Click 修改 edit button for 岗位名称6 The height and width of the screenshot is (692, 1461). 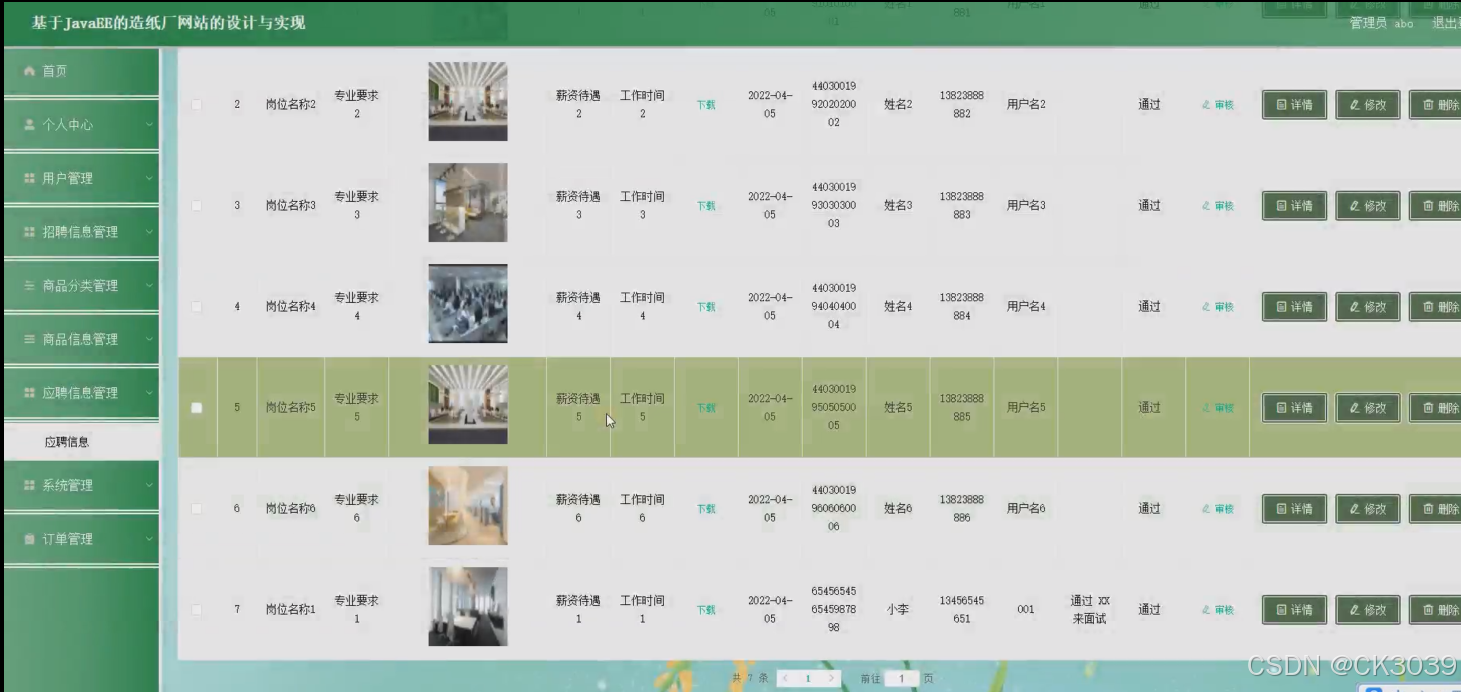[x=1368, y=509]
